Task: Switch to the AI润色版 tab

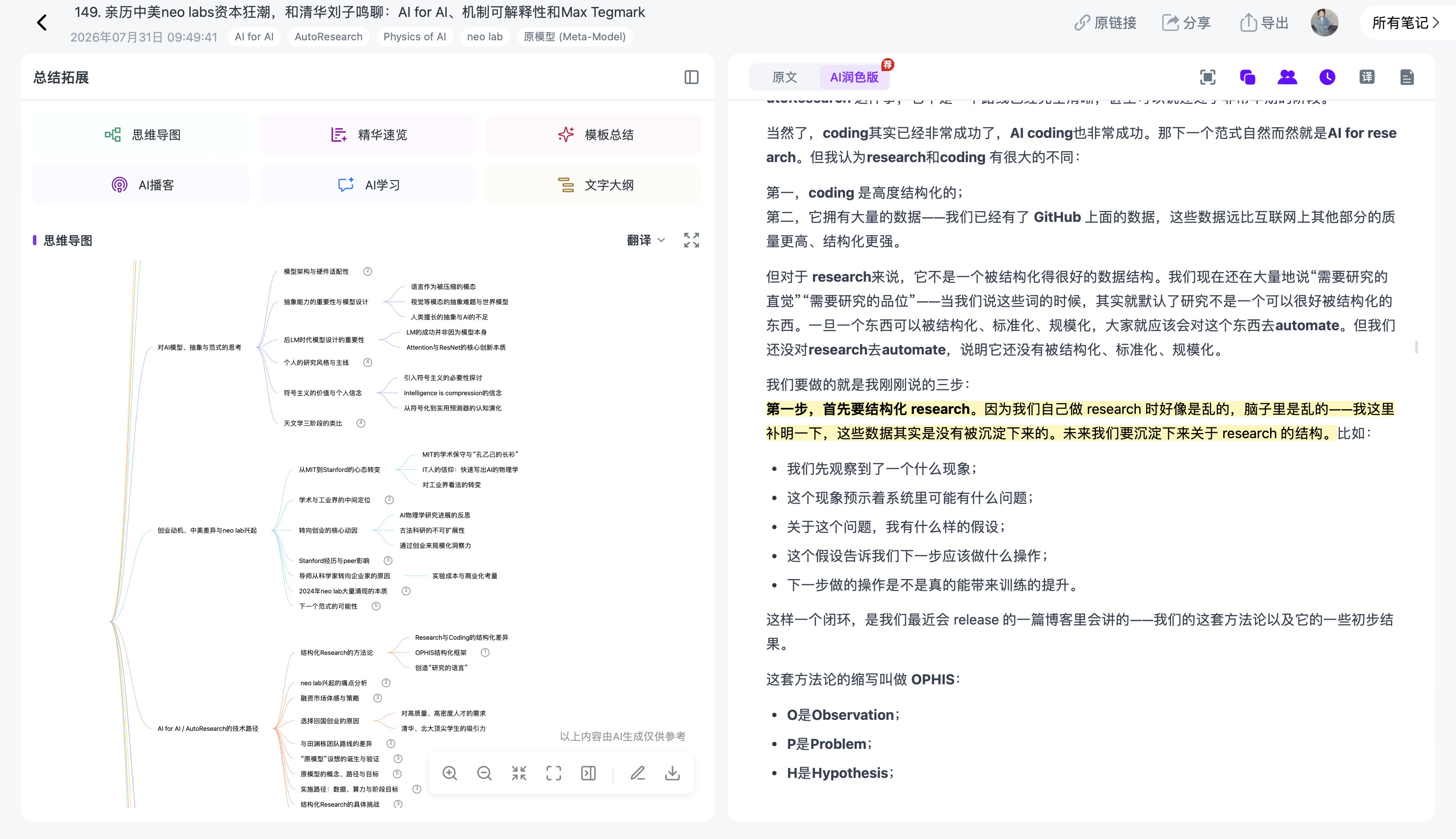Action: point(854,77)
